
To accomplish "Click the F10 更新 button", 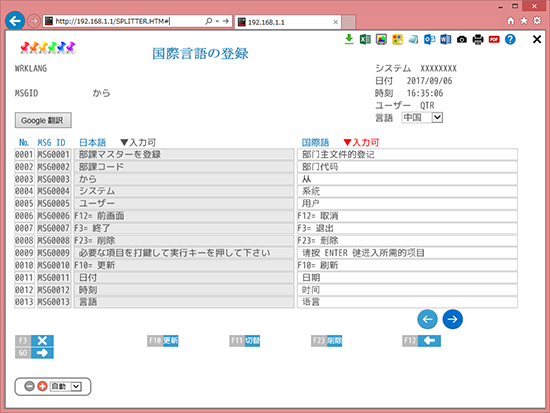I will point(163,340).
